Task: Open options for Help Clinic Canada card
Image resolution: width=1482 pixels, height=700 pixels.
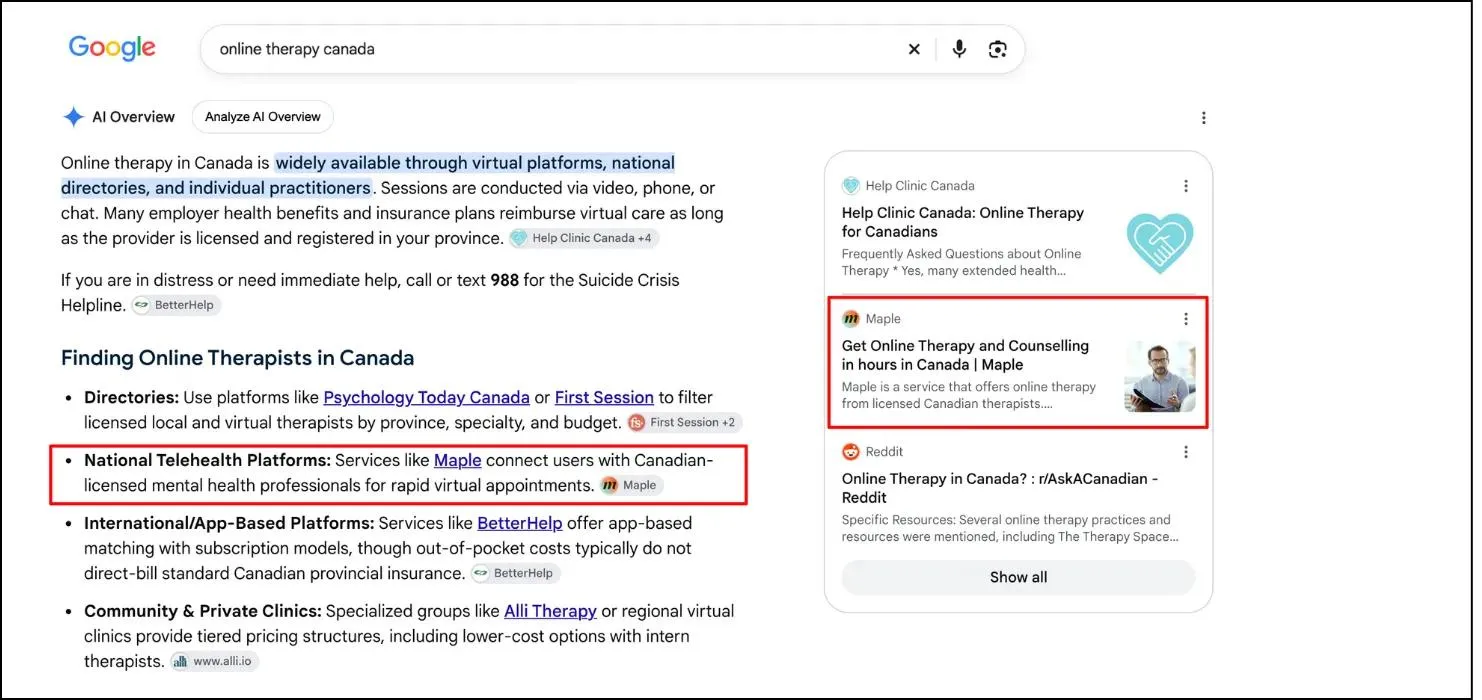Action: tap(1186, 186)
